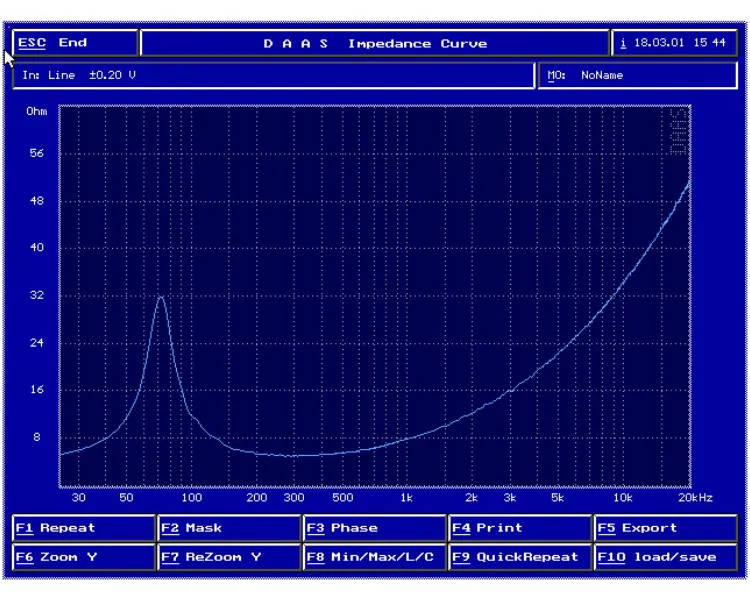Click the 500 Hz frequency label
The height and width of the screenshot is (600, 750).
coord(342,498)
